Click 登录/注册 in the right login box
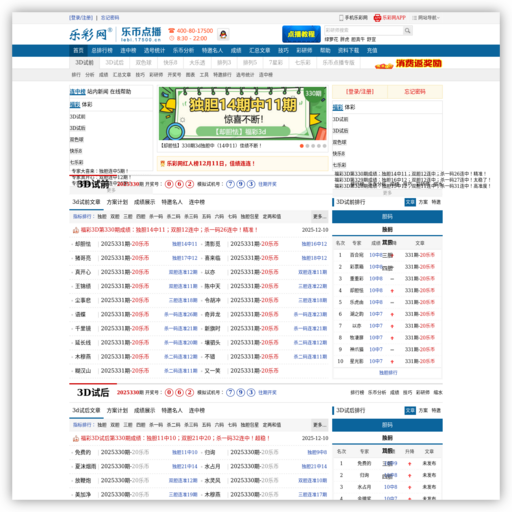 [x=360, y=92]
